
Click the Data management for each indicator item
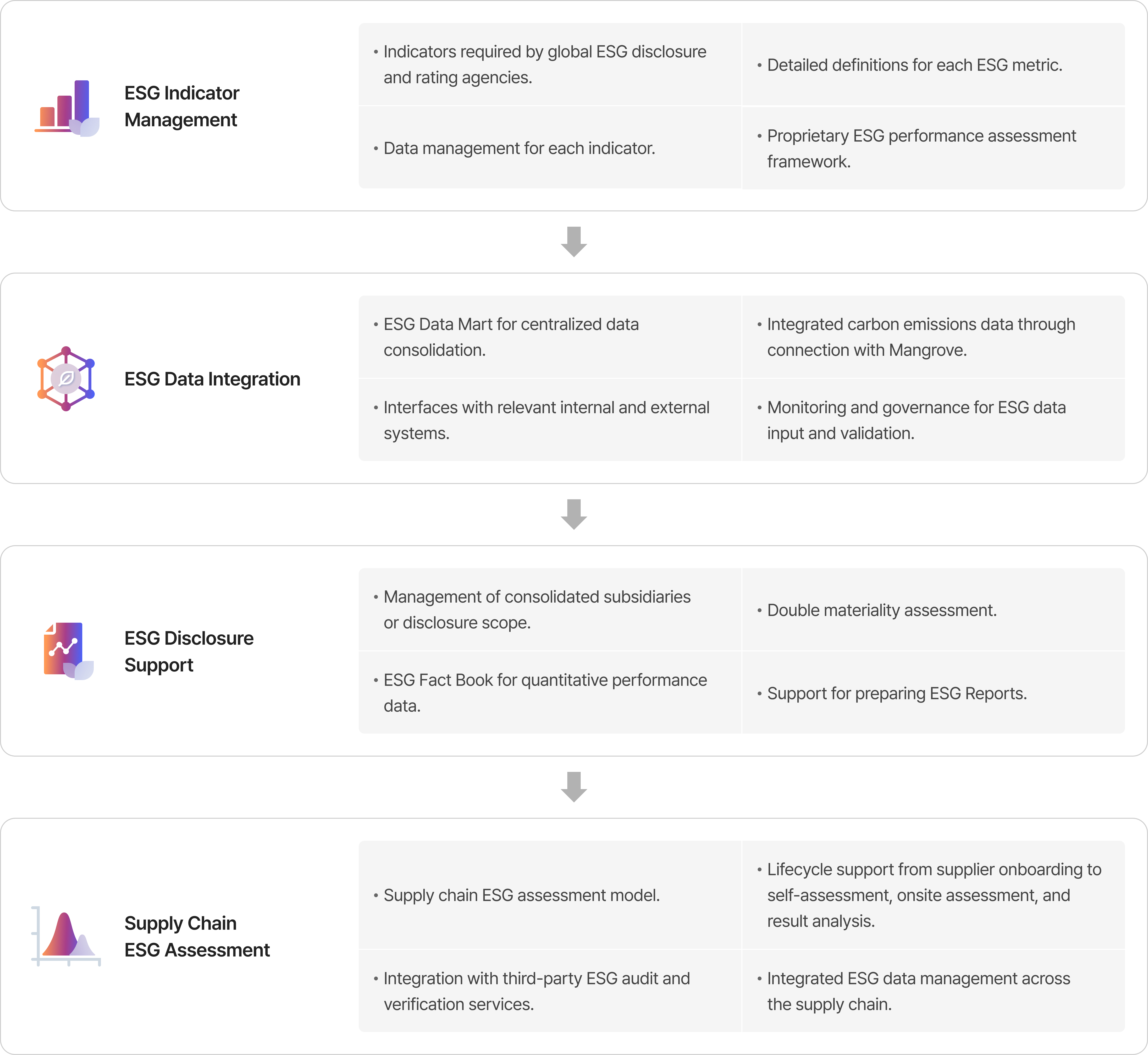519,148
